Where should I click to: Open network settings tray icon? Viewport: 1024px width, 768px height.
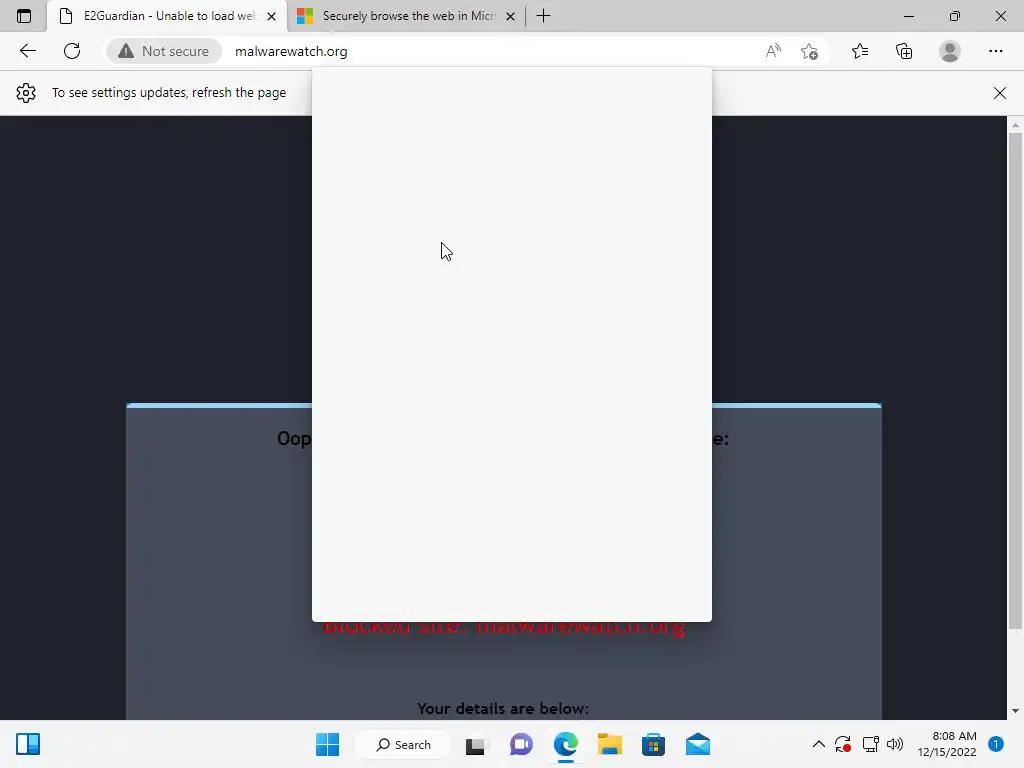(870, 744)
